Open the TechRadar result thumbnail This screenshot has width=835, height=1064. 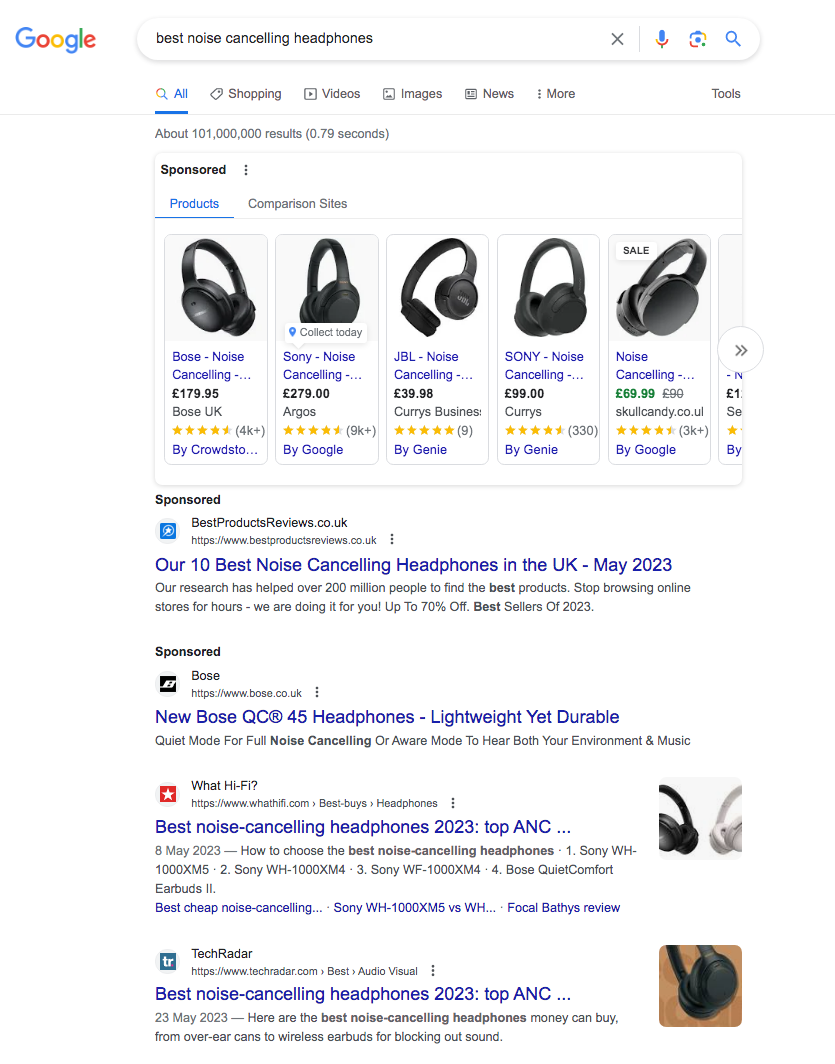[700, 986]
